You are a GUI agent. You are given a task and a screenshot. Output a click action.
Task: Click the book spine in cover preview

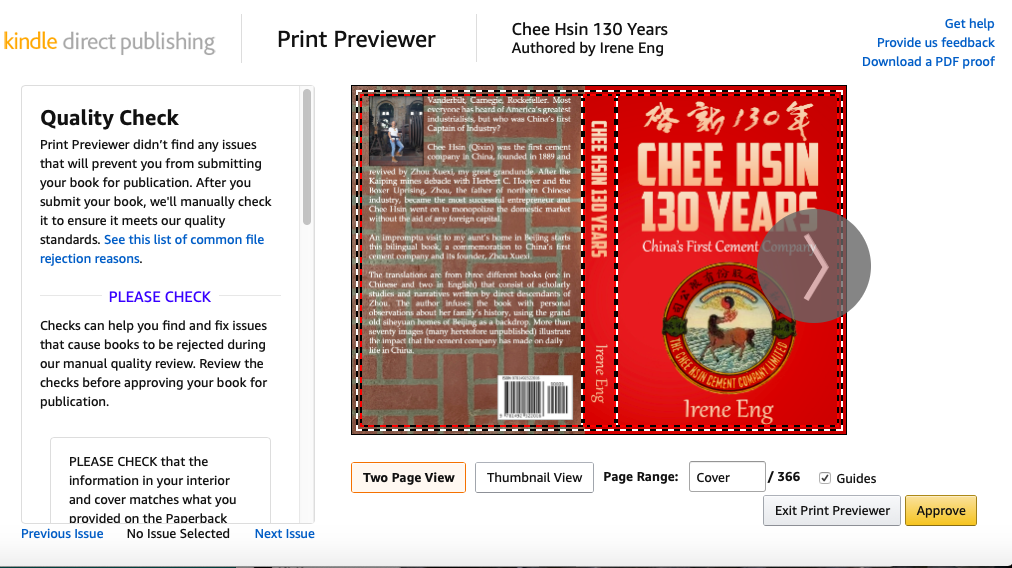coord(600,260)
